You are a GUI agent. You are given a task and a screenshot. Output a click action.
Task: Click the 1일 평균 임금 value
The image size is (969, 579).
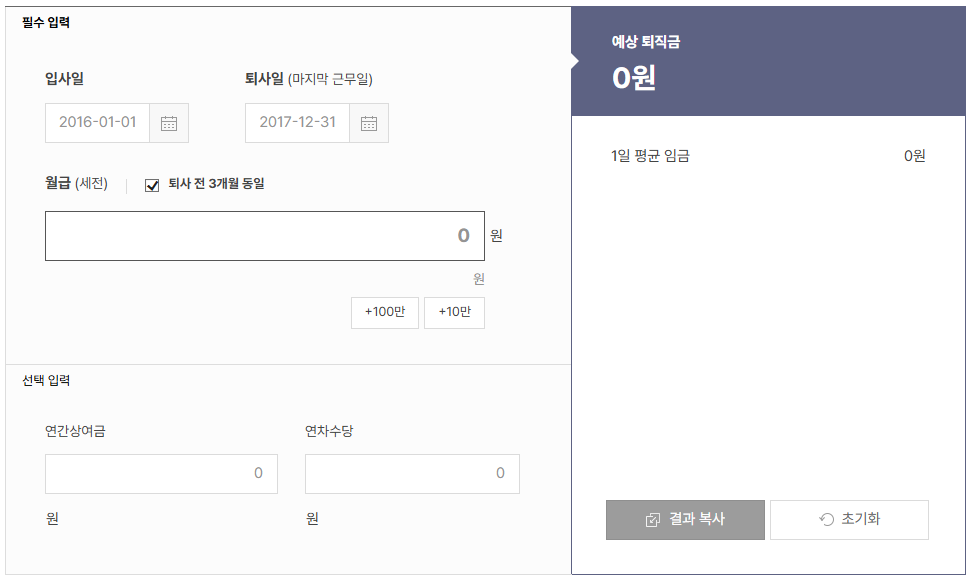(915, 155)
